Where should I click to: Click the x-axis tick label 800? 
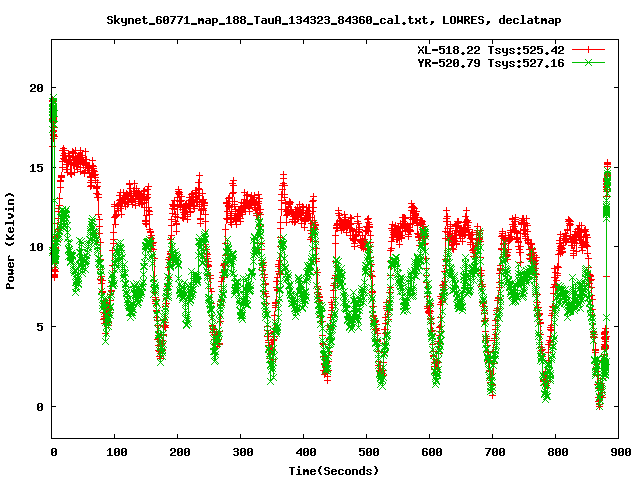click(558, 452)
